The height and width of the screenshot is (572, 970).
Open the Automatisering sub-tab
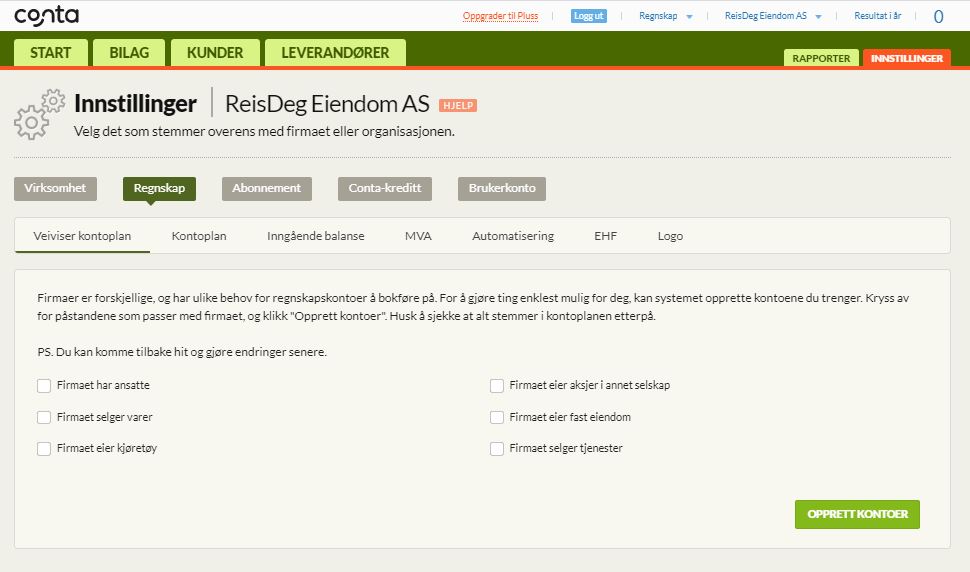click(x=513, y=236)
